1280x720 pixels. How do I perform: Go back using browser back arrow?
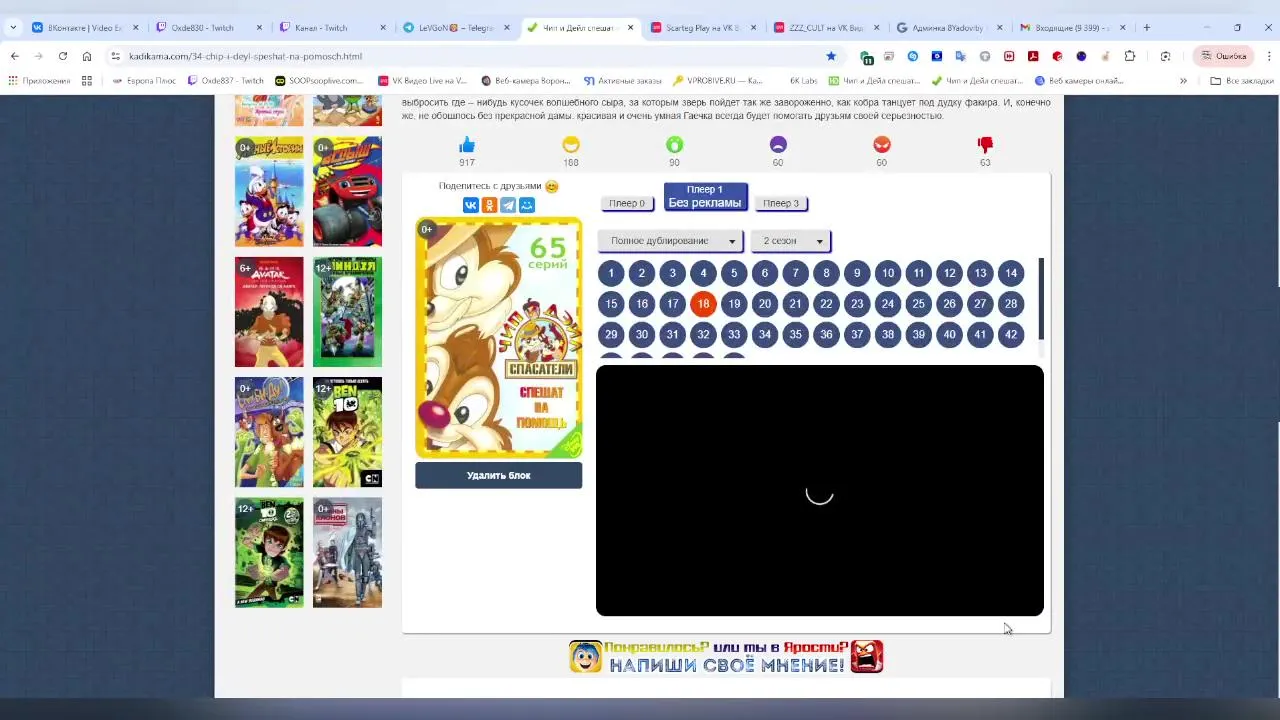[15, 56]
